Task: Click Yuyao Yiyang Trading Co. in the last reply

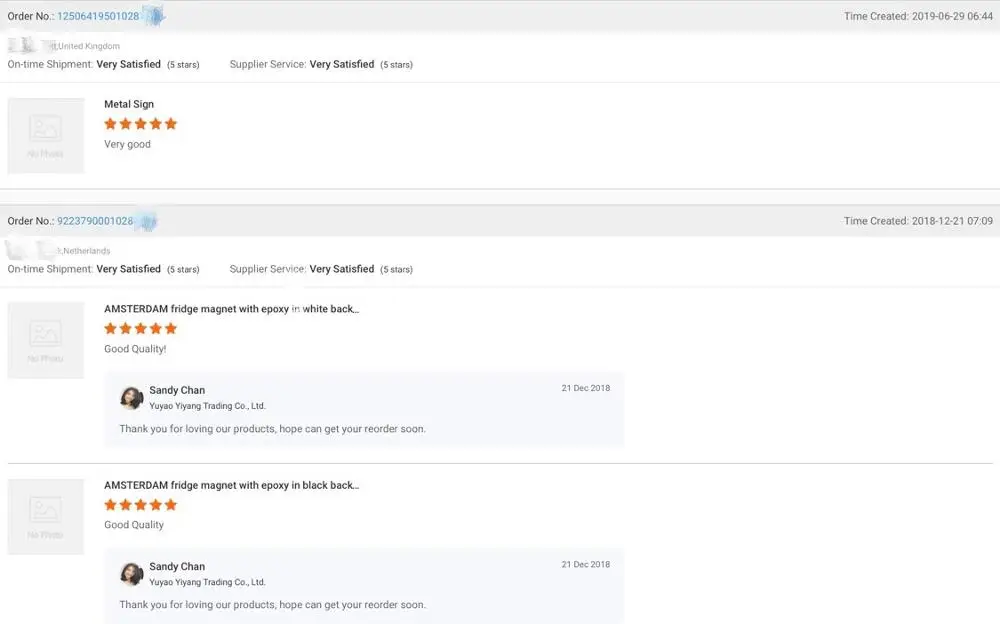Action: 207,582
